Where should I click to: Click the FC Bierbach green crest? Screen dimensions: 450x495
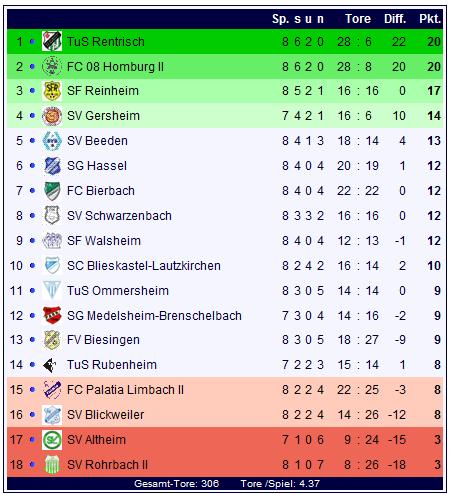coord(52,191)
